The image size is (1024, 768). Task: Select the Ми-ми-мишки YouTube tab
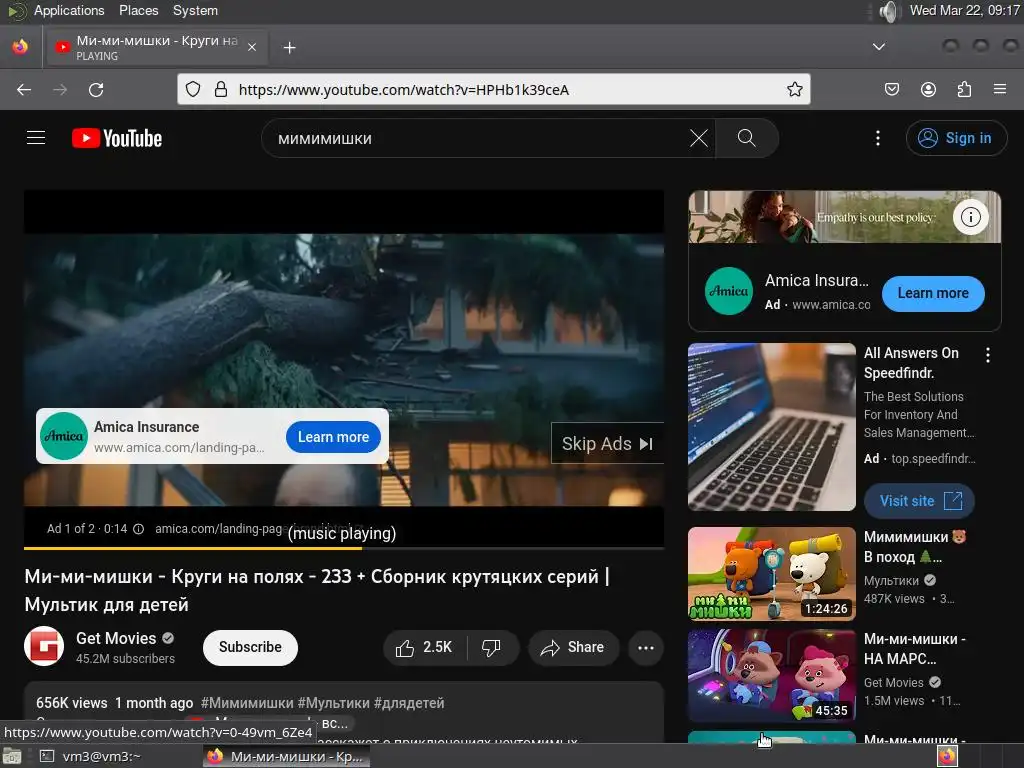tap(155, 47)
